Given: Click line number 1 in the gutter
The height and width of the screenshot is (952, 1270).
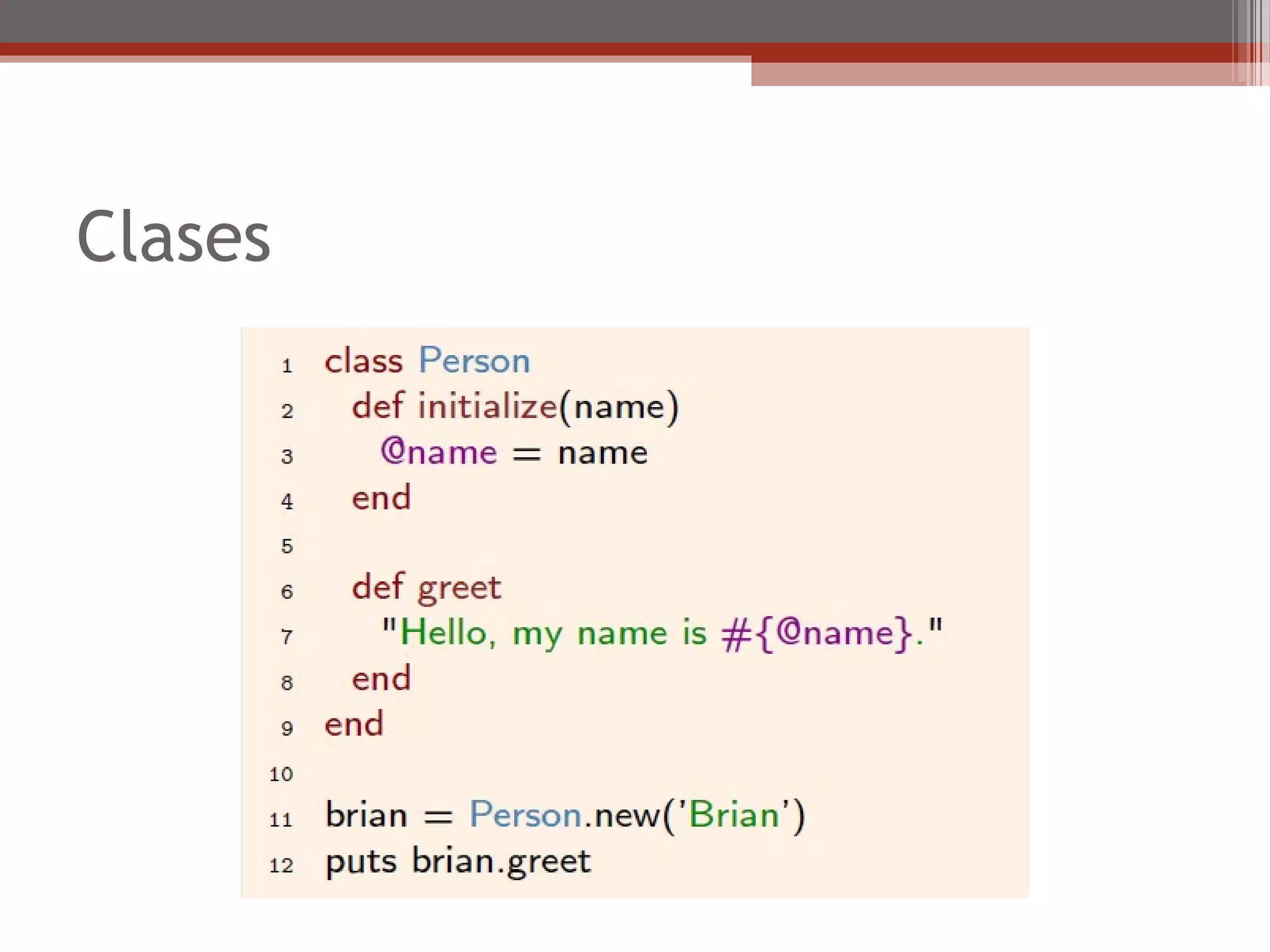Looking at the screenshot, I should pos(286,366).
